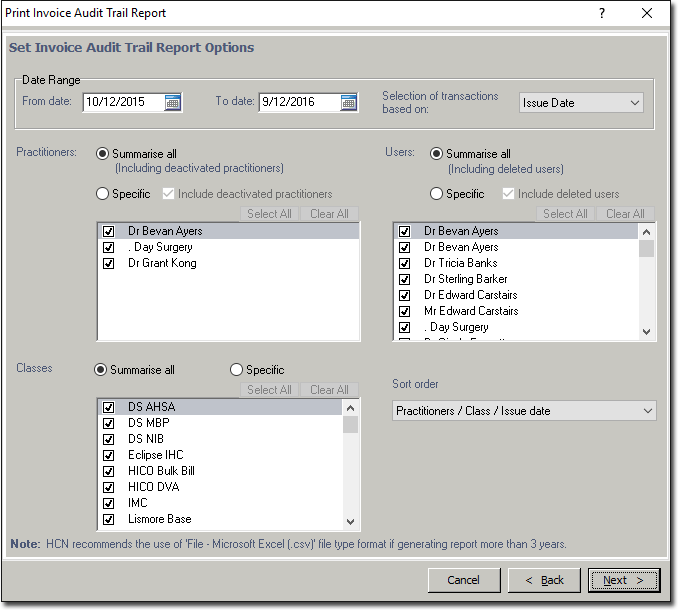Click the From date input field

click(x=122, y=102)
